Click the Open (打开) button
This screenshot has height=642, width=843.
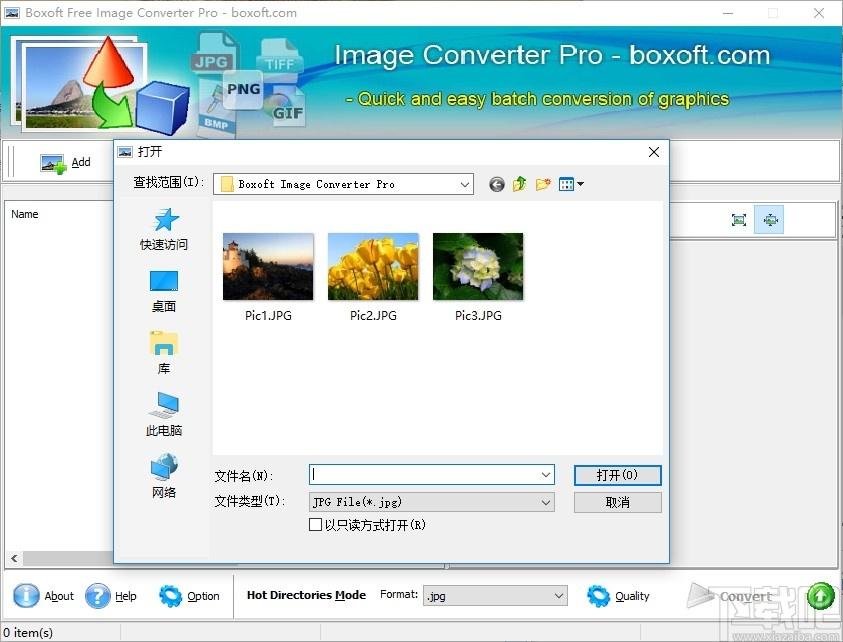click(618, 475)
